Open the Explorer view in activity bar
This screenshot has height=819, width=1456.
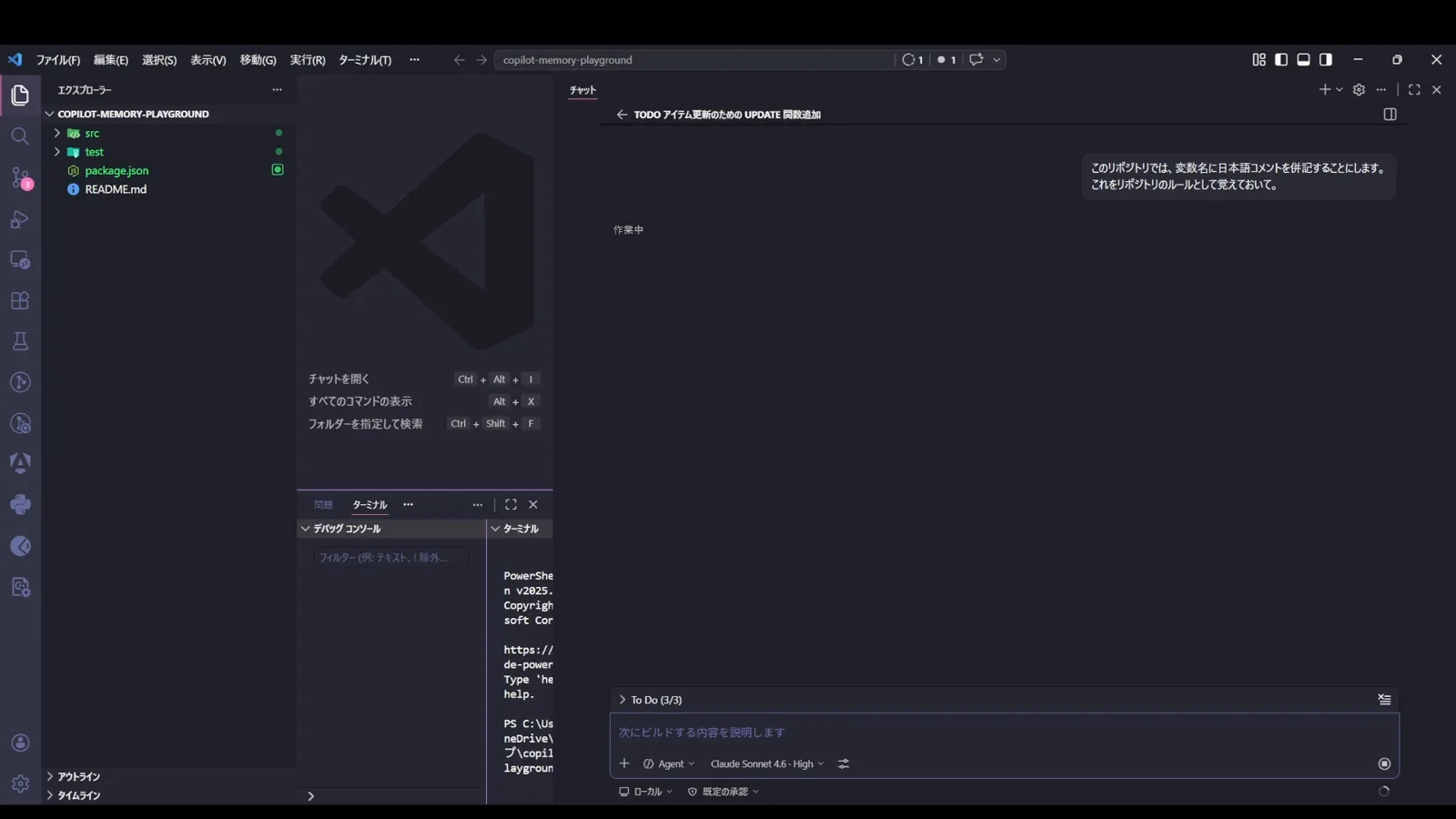coord(20,95)
